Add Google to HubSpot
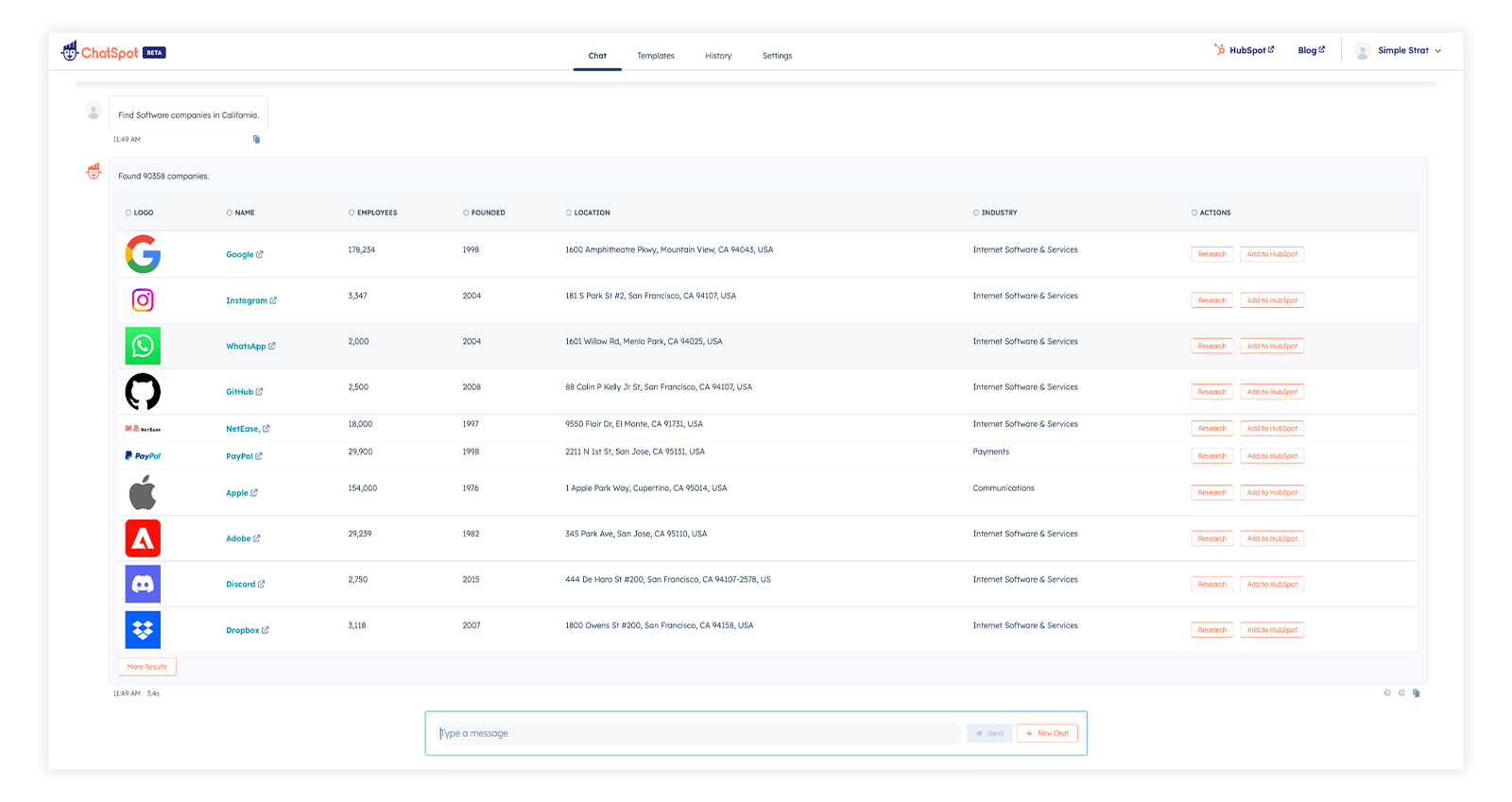Screen dimensions: 1512x802 (x=1272, y=254)
